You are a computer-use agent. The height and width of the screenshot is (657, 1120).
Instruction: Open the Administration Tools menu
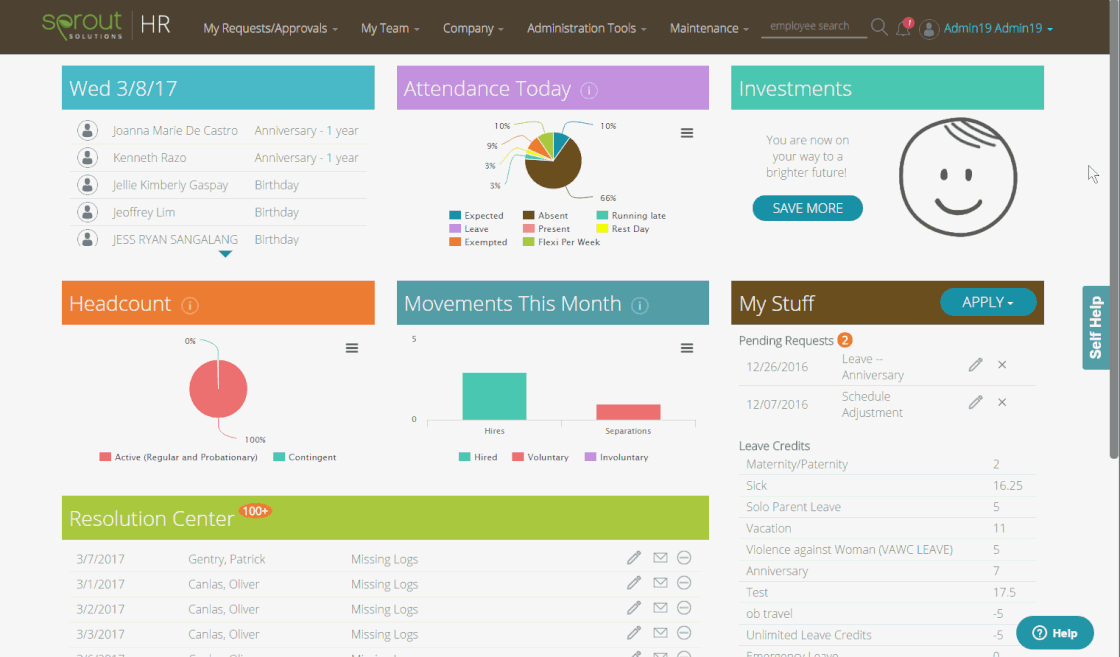coord(585,27)
